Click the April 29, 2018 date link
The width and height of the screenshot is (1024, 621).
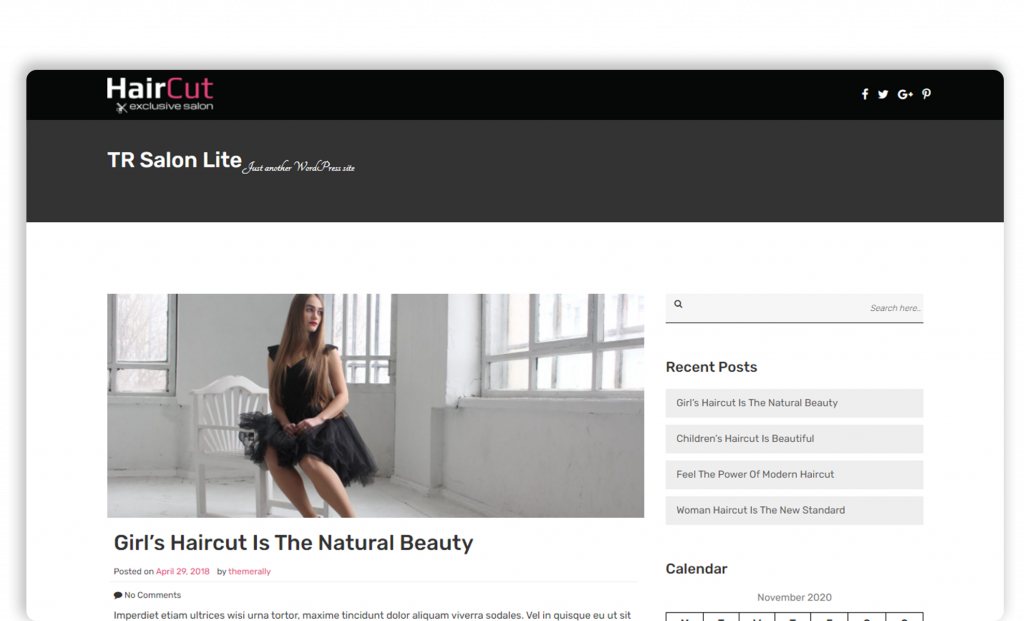[182, 571]
